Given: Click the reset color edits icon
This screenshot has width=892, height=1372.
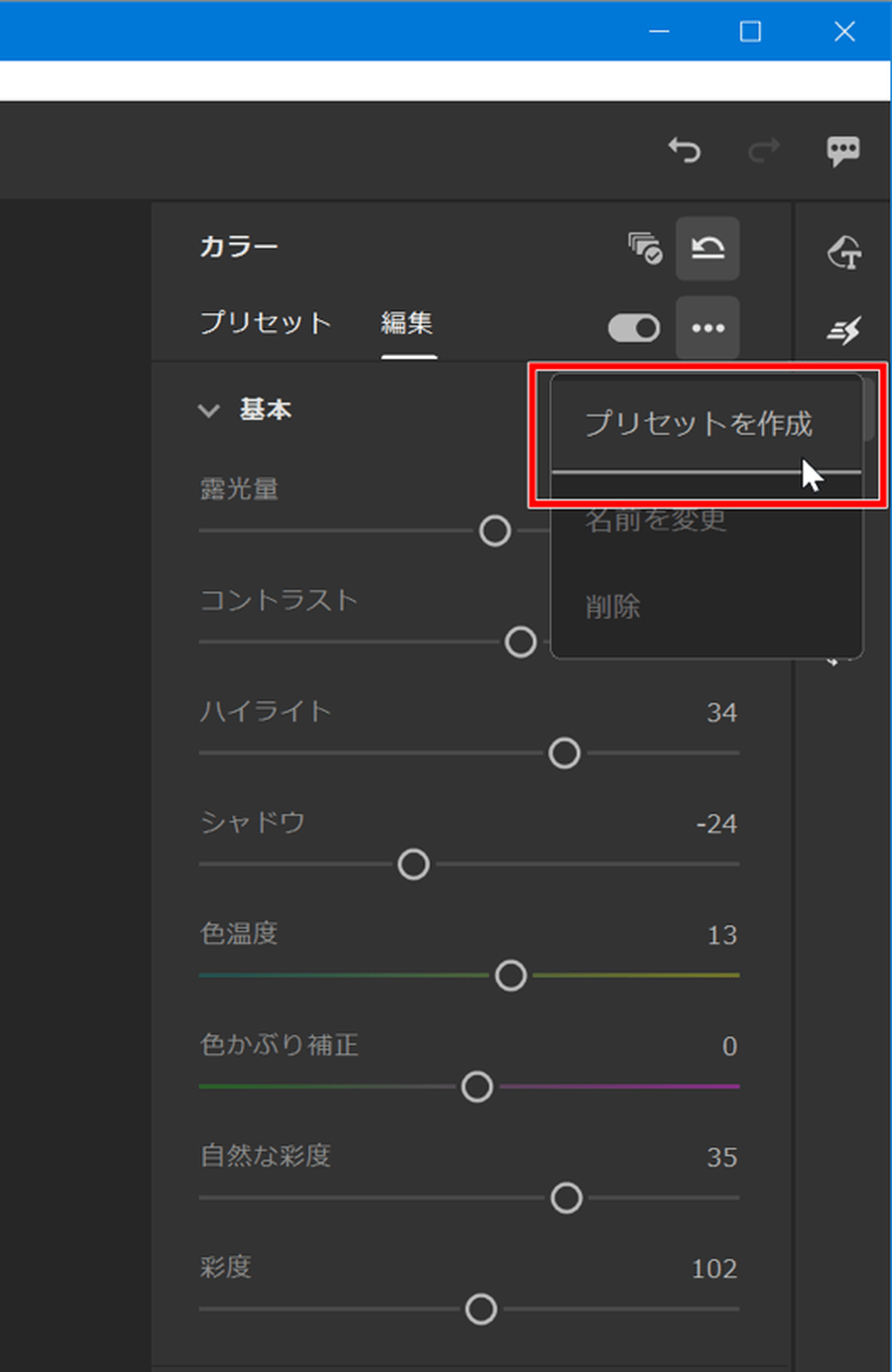Looking at the screenshot, I should pyautogui.click(x=708, y=248).
